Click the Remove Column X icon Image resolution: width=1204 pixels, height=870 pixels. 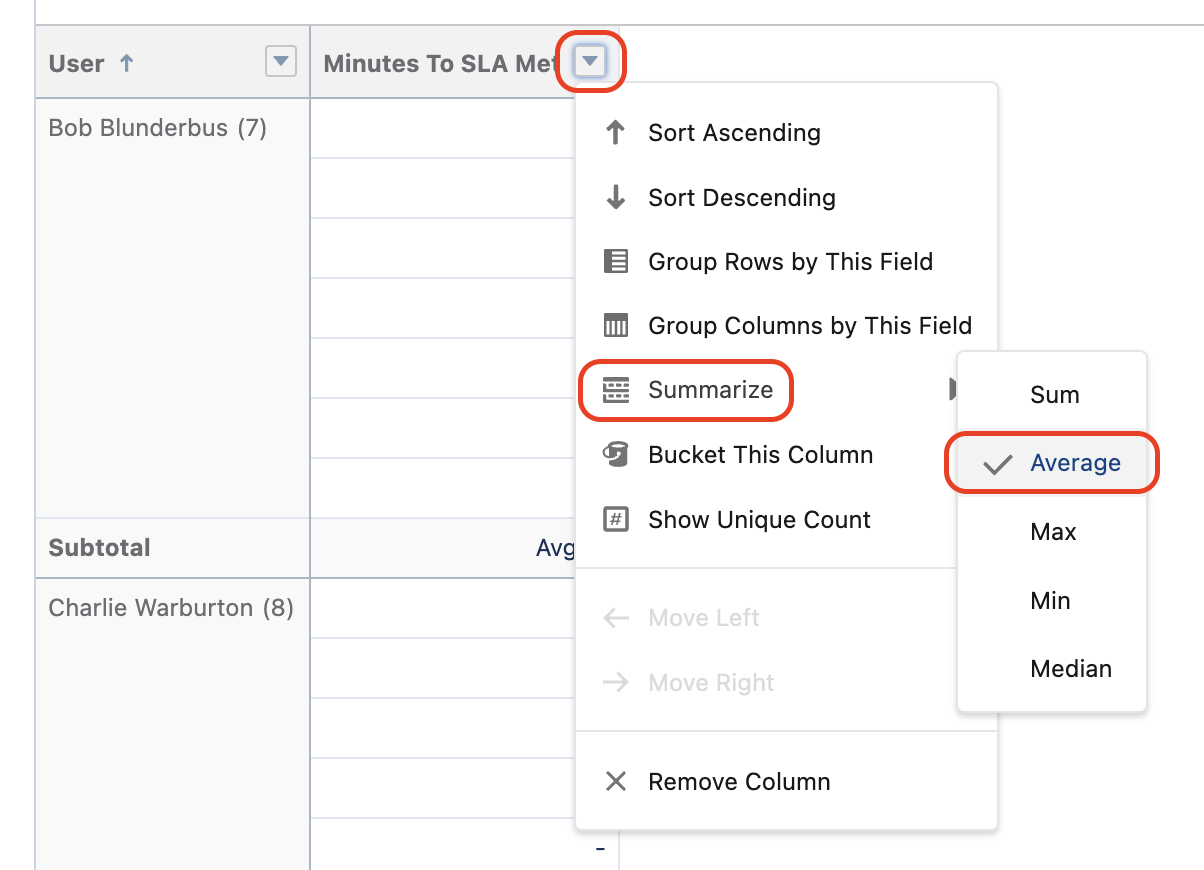tap(616, 782)
